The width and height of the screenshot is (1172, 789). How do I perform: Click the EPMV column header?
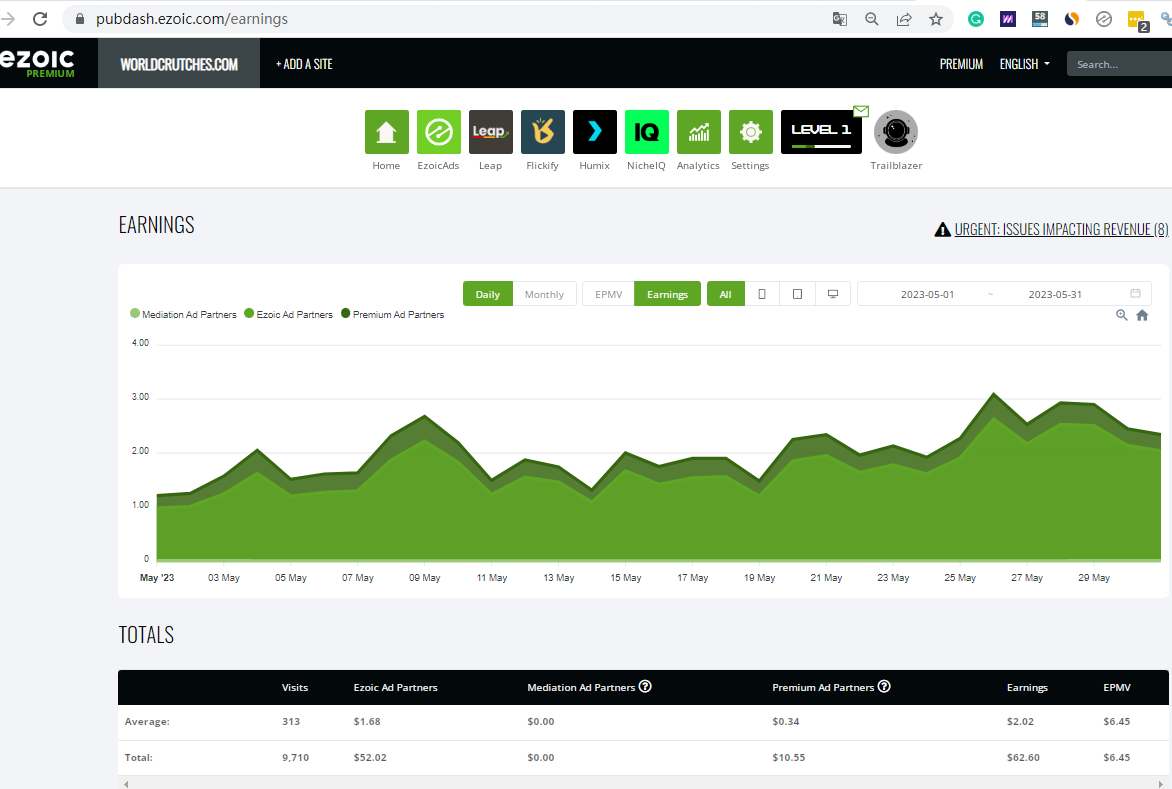click(1117, 687)
